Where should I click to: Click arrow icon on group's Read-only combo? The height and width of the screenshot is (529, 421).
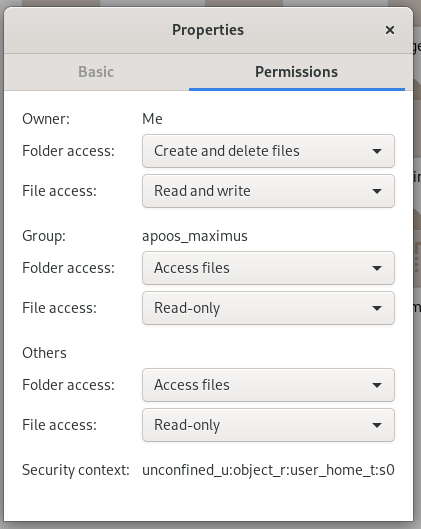pyautogui.click(x=377, y=308)
